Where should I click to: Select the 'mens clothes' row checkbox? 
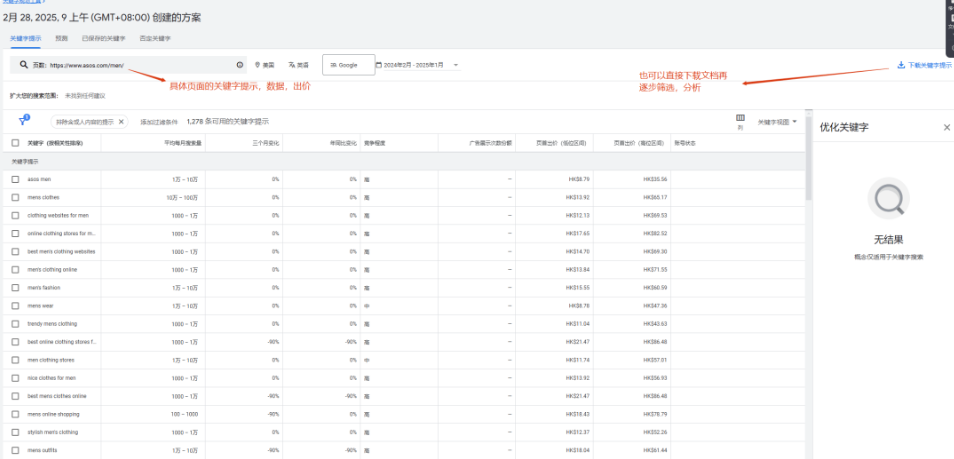[16, 197]
